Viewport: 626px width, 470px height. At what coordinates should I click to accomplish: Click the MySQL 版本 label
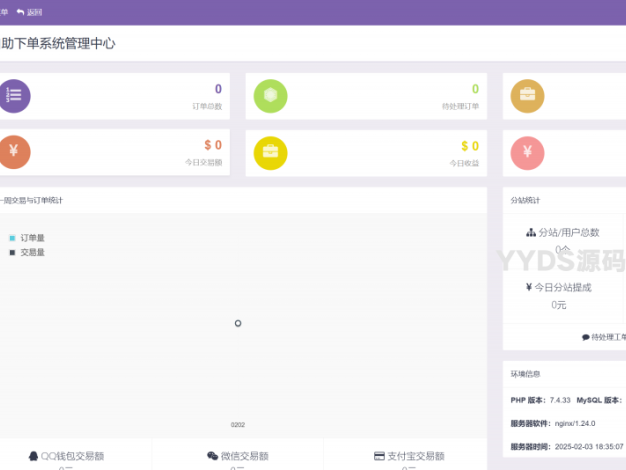[x=599, y=400]
